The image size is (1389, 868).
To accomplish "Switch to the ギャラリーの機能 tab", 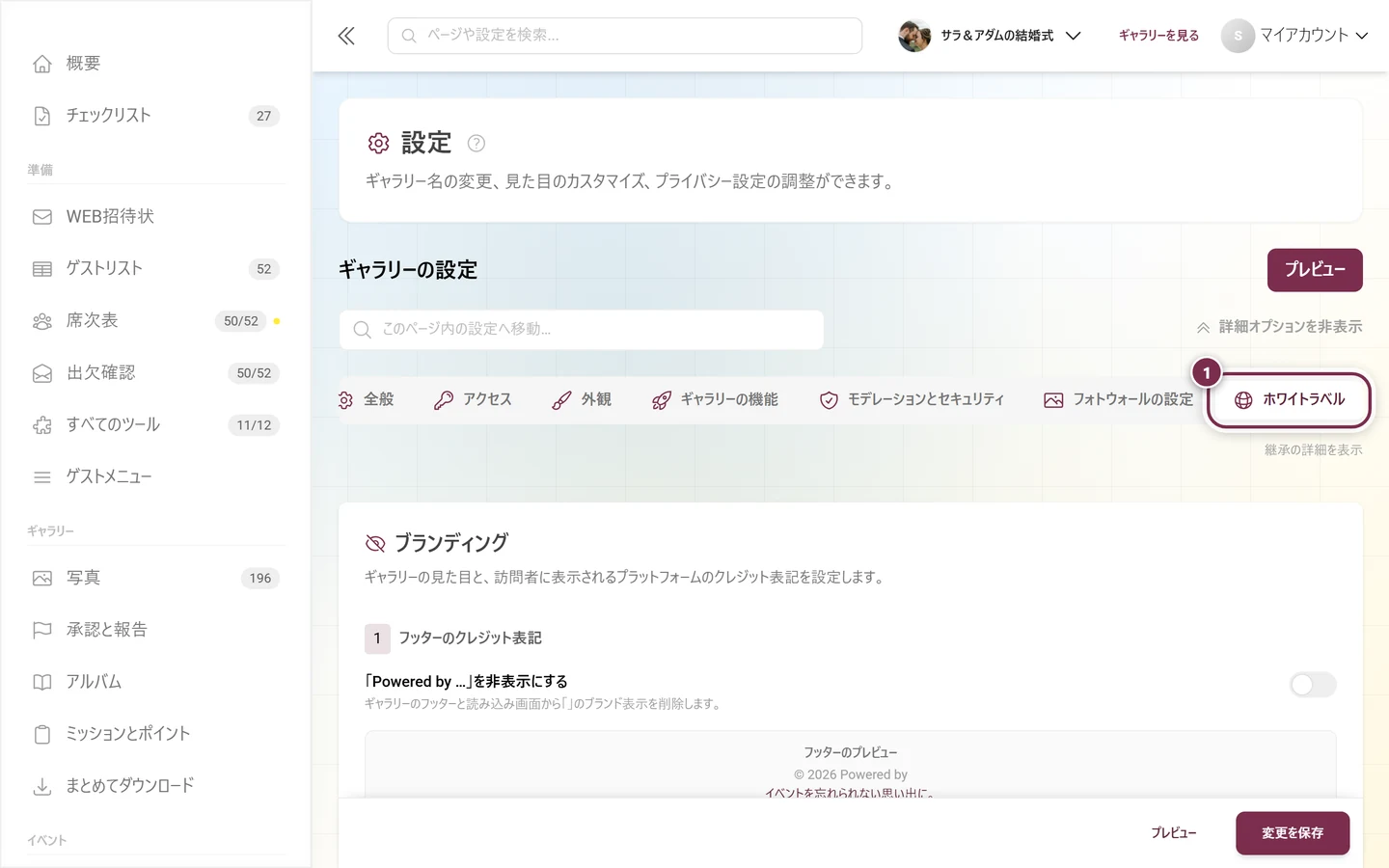I will 715,399.
